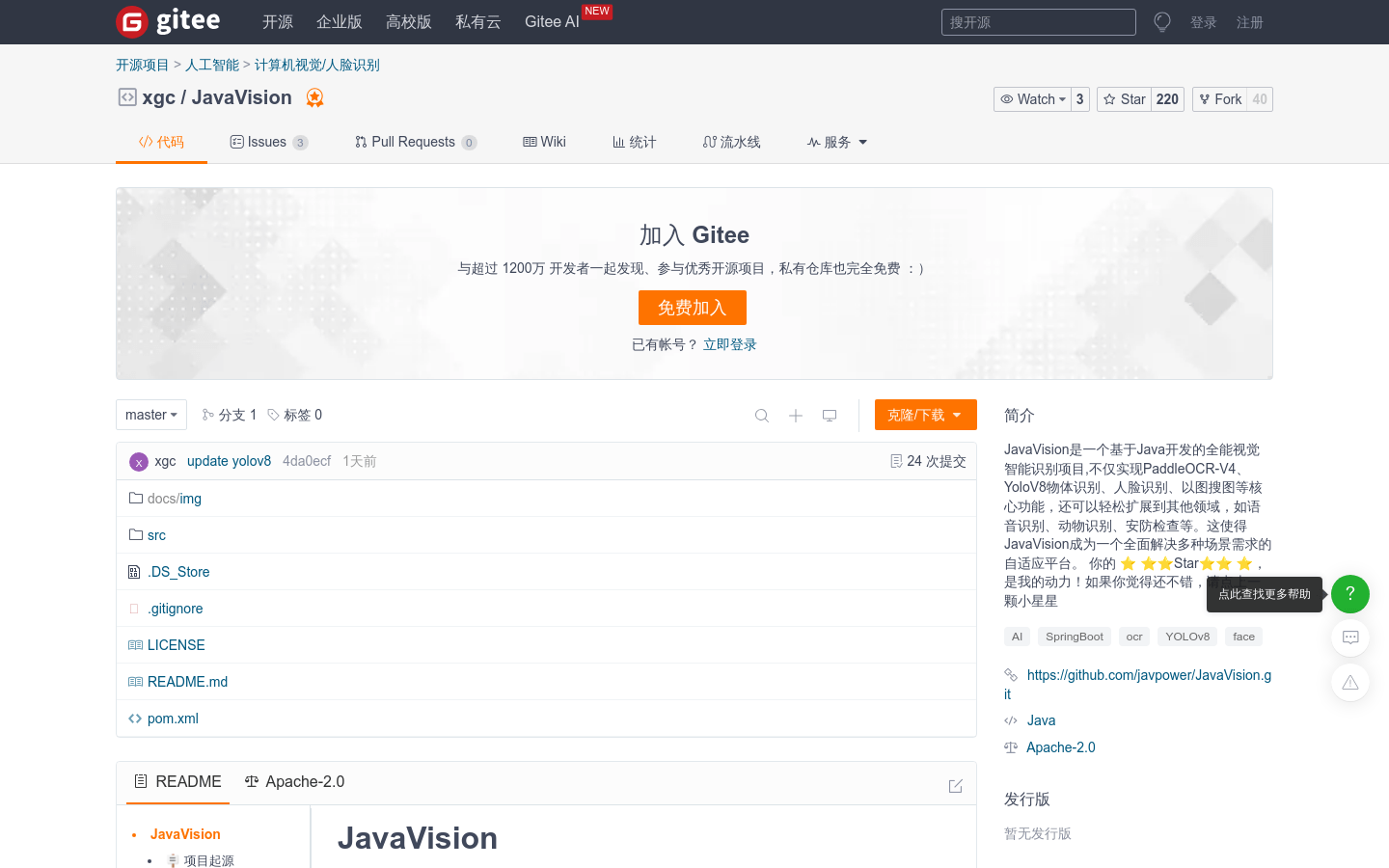
Task: Open Web IDE monitor icon
Action: tap(830, 416)
